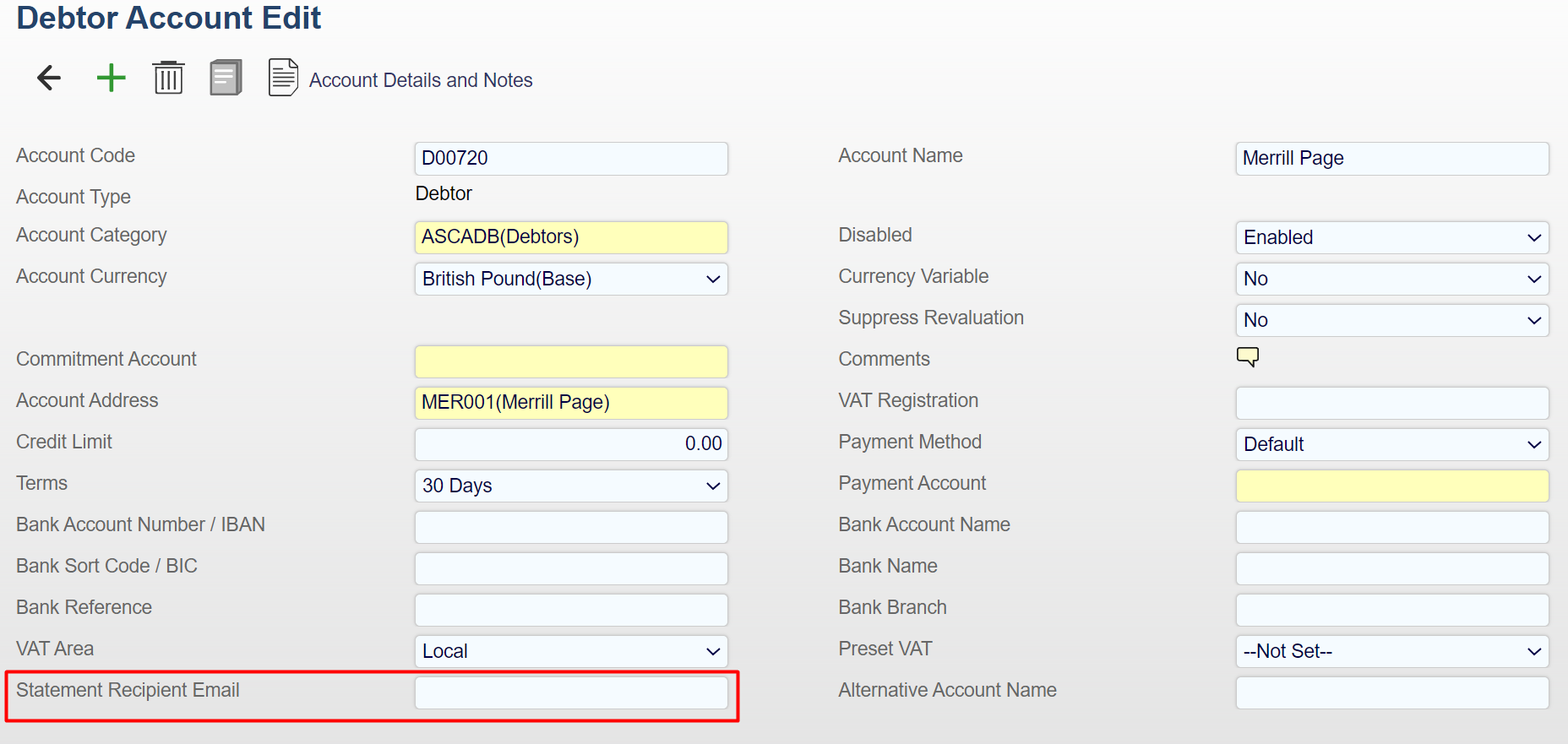Open the Suppress Revaluation dropdown
Screen dimensions: 1568x744
pos(1391,320)
